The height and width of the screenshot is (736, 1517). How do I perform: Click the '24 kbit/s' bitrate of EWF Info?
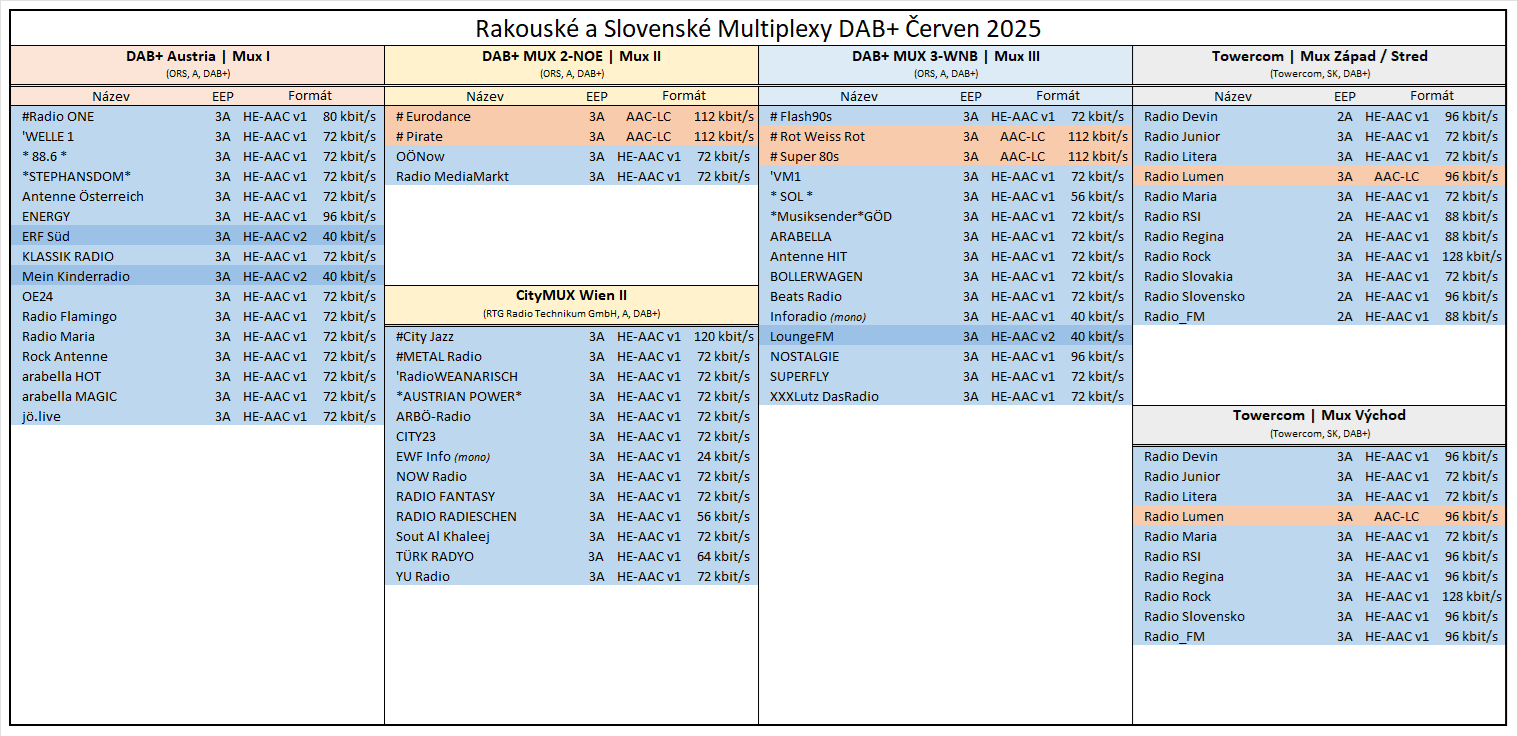pyautogui.click(x=724, y=456)
